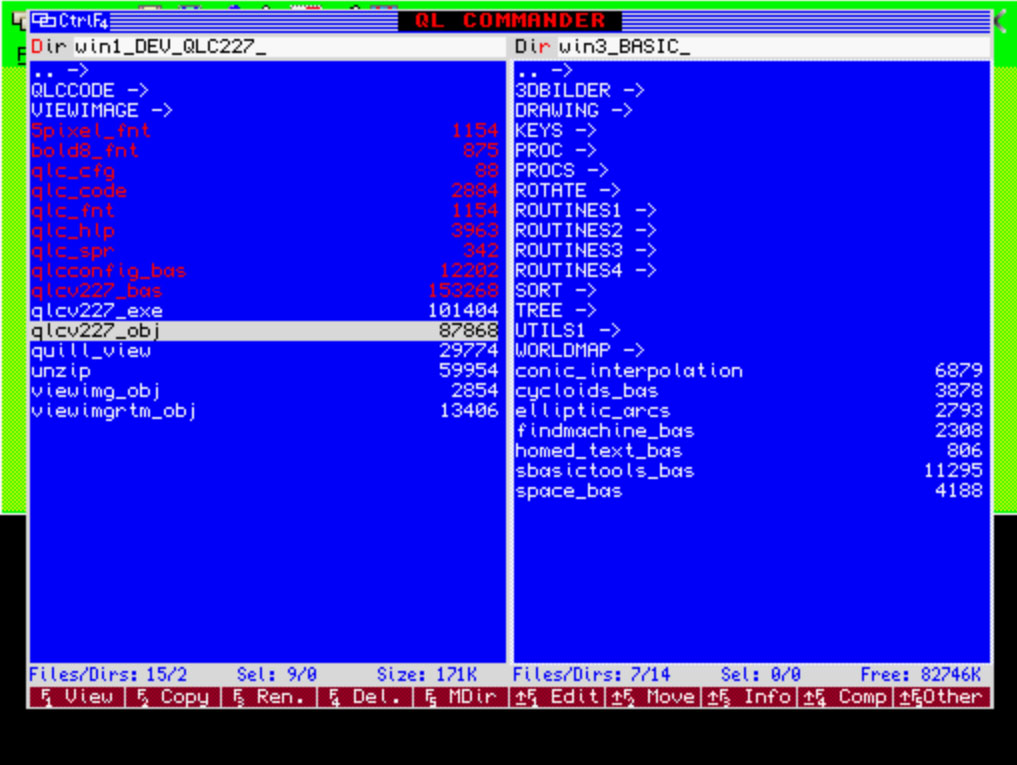The height and width of the screenshot is (765, 1017).
Task: Click the Shift-F3 Info button
Action: coord(749,696)
